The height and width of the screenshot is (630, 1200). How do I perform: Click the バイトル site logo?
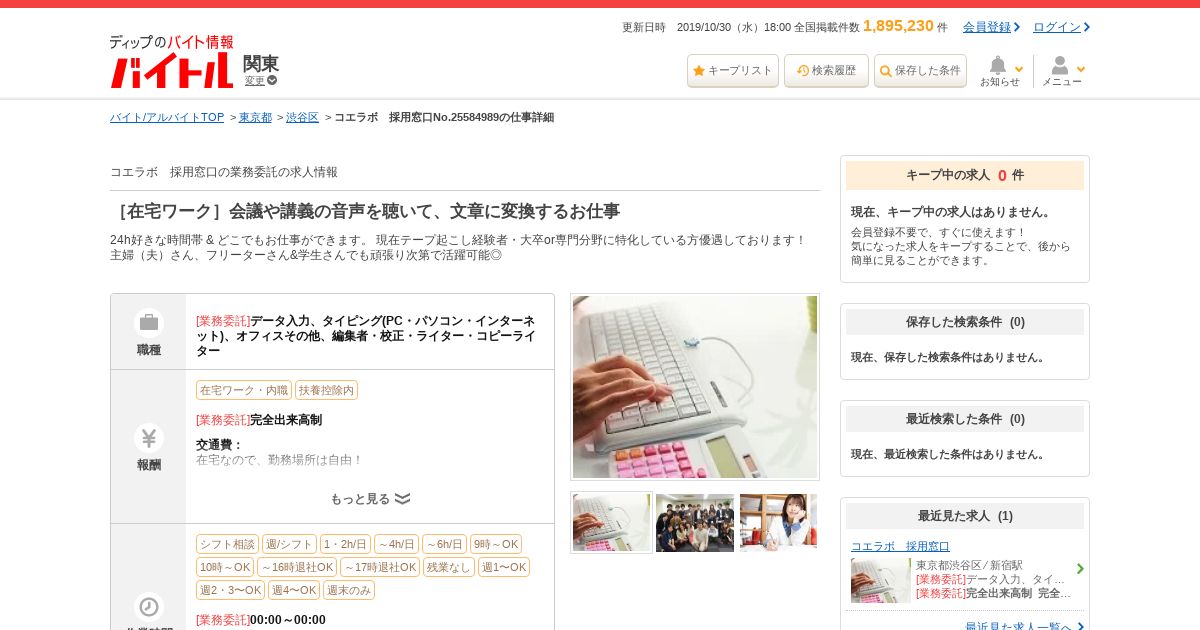pos(171,62)
